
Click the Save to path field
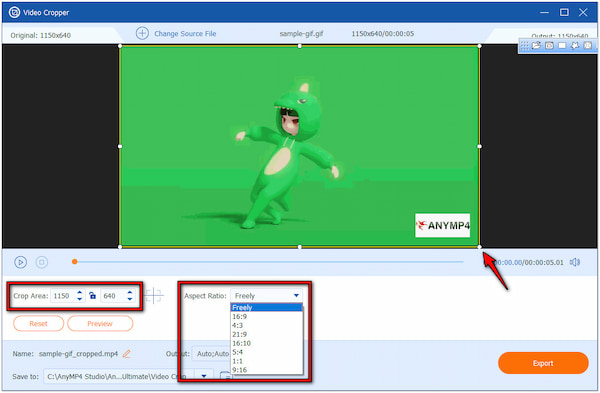pos(119,377)
